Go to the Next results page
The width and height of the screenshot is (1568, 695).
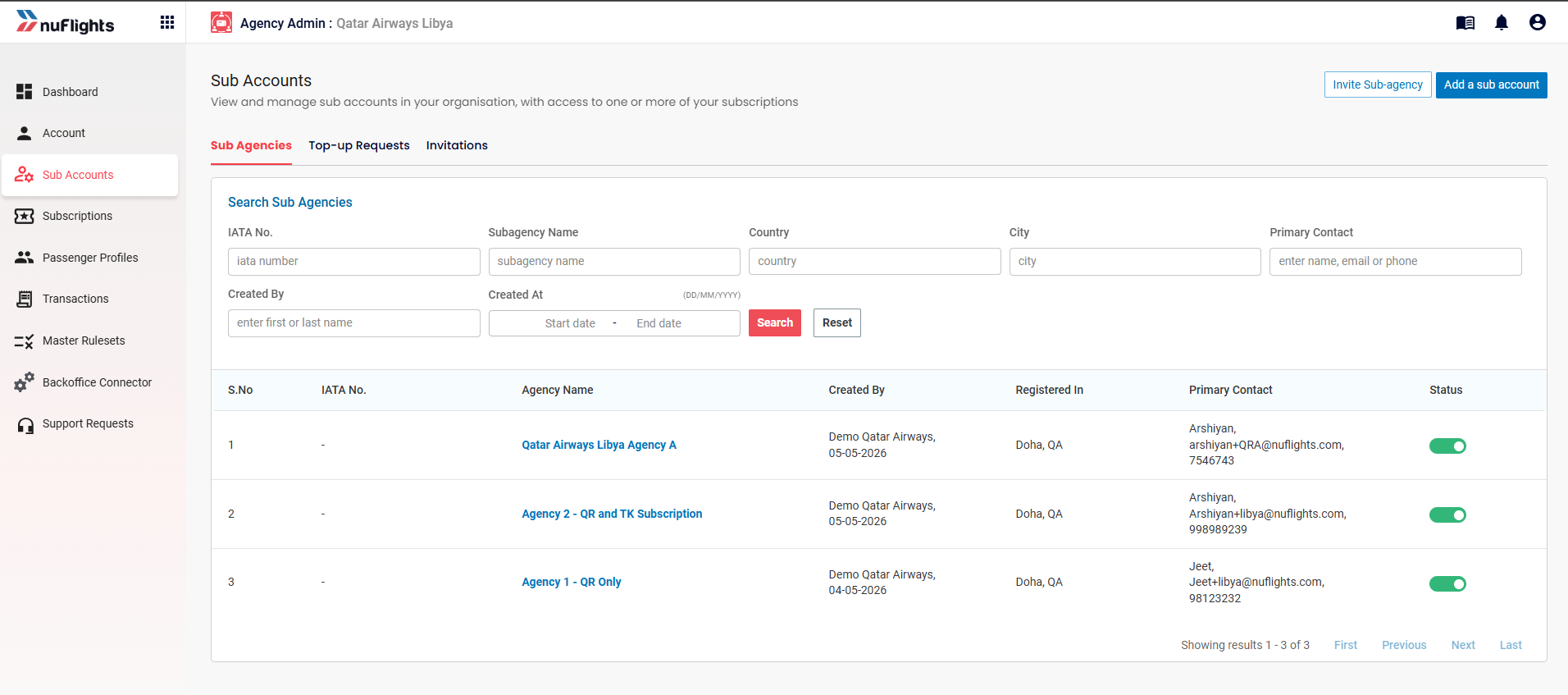click(1463, 645)
